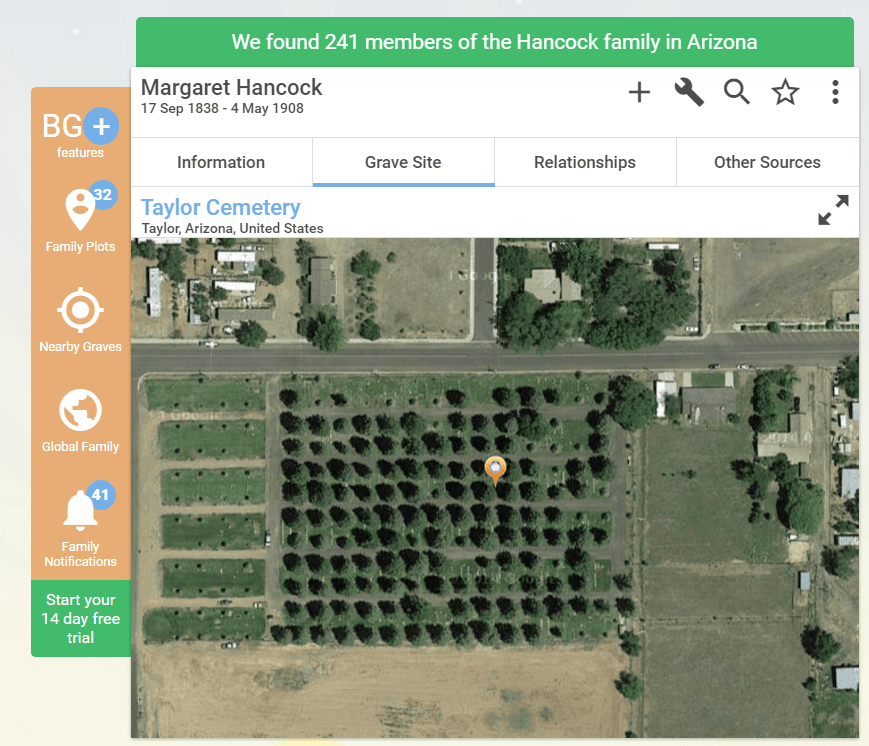The image size is (869, 746).
Task: Open the wrench edit tools icon
Action: coord(688,92)
